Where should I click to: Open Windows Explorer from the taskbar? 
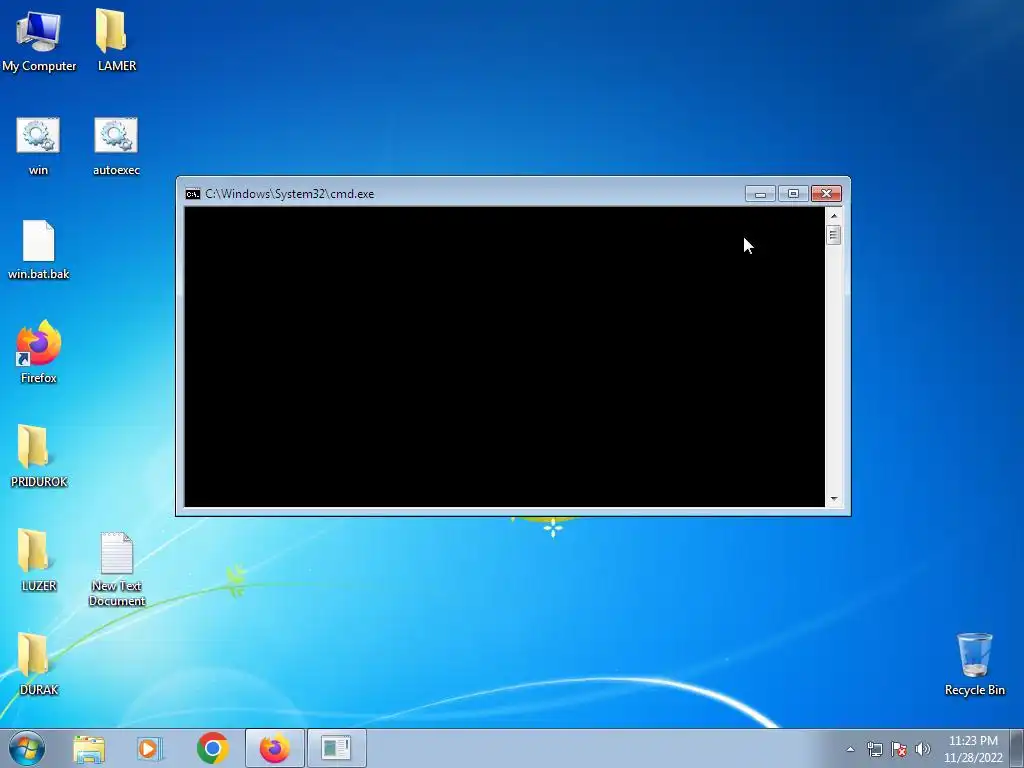coord(89,748)
